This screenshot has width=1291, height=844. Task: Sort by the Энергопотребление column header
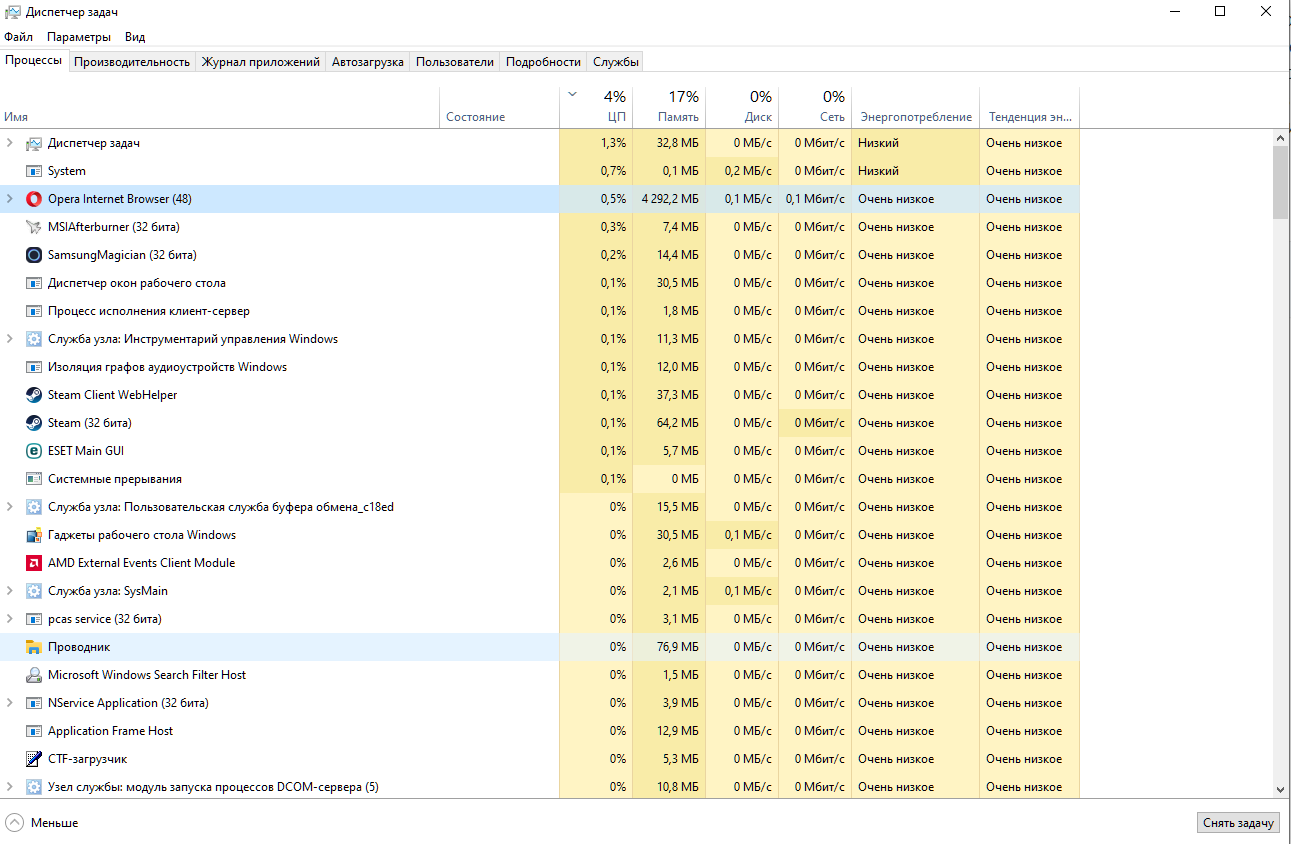click(x=916, y=108)
